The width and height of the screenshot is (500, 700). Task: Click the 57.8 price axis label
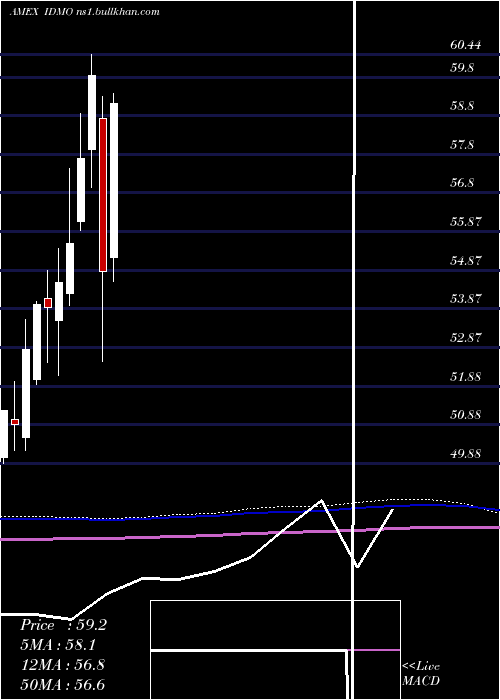click(462, 145)
